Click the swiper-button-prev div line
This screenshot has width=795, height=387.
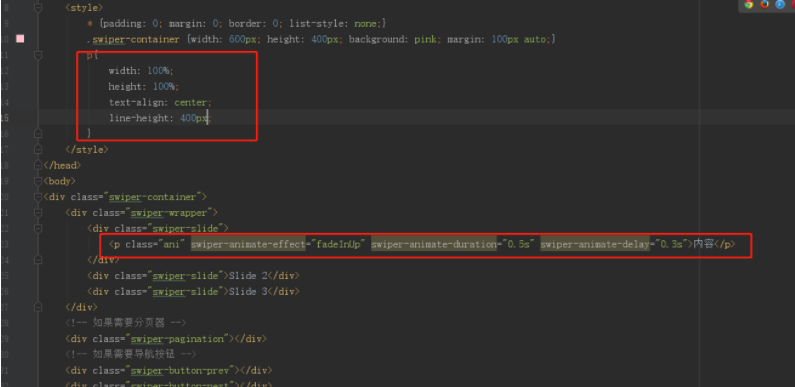coord(168,370)
